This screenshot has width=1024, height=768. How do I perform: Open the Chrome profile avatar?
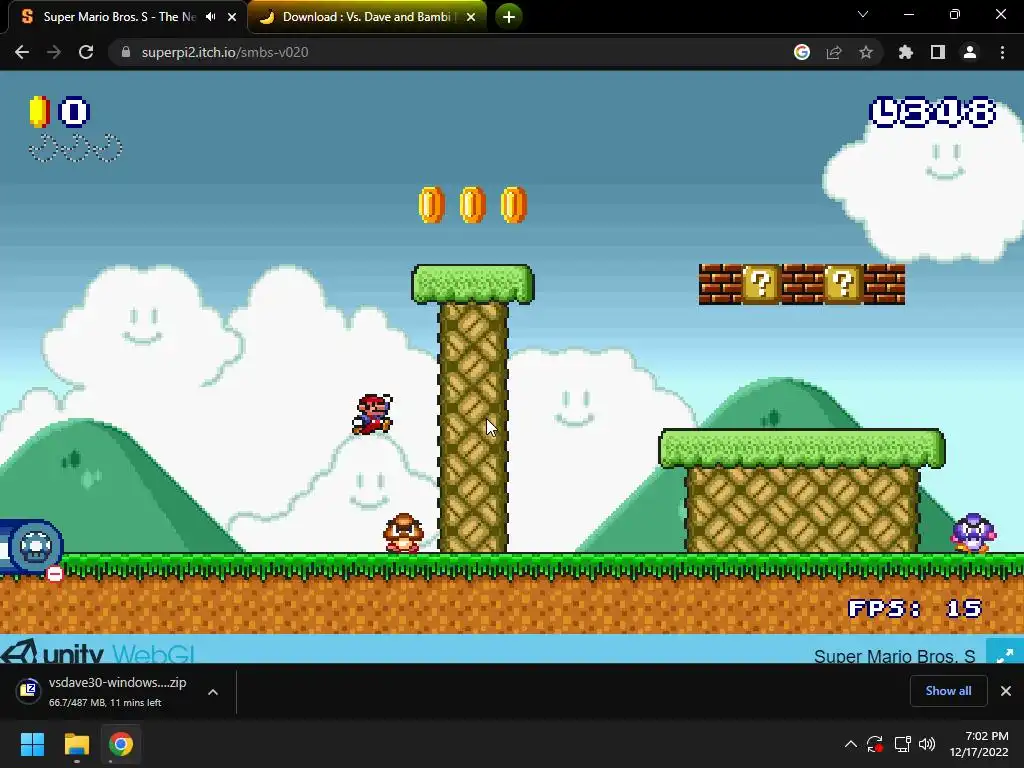pyautogui.click(x=970, y=52)
